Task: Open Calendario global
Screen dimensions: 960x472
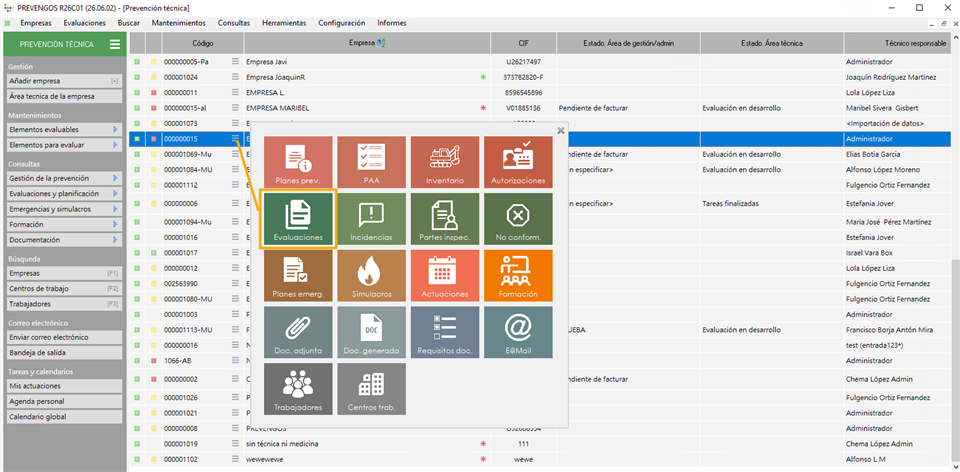Action: (x=64, y=417)
